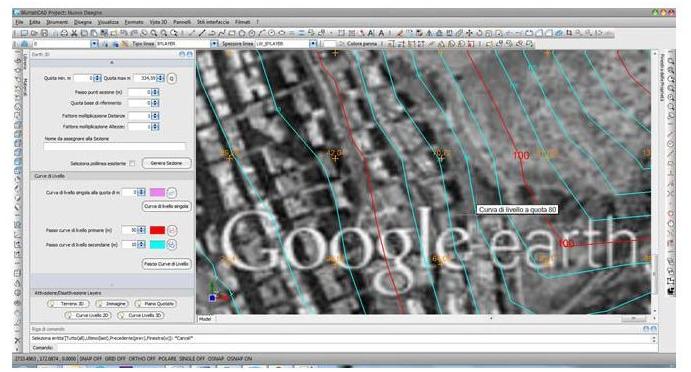Click the erase X icon at left edge
This screenshot has height=372, width=691.
(x=18, y=340)
